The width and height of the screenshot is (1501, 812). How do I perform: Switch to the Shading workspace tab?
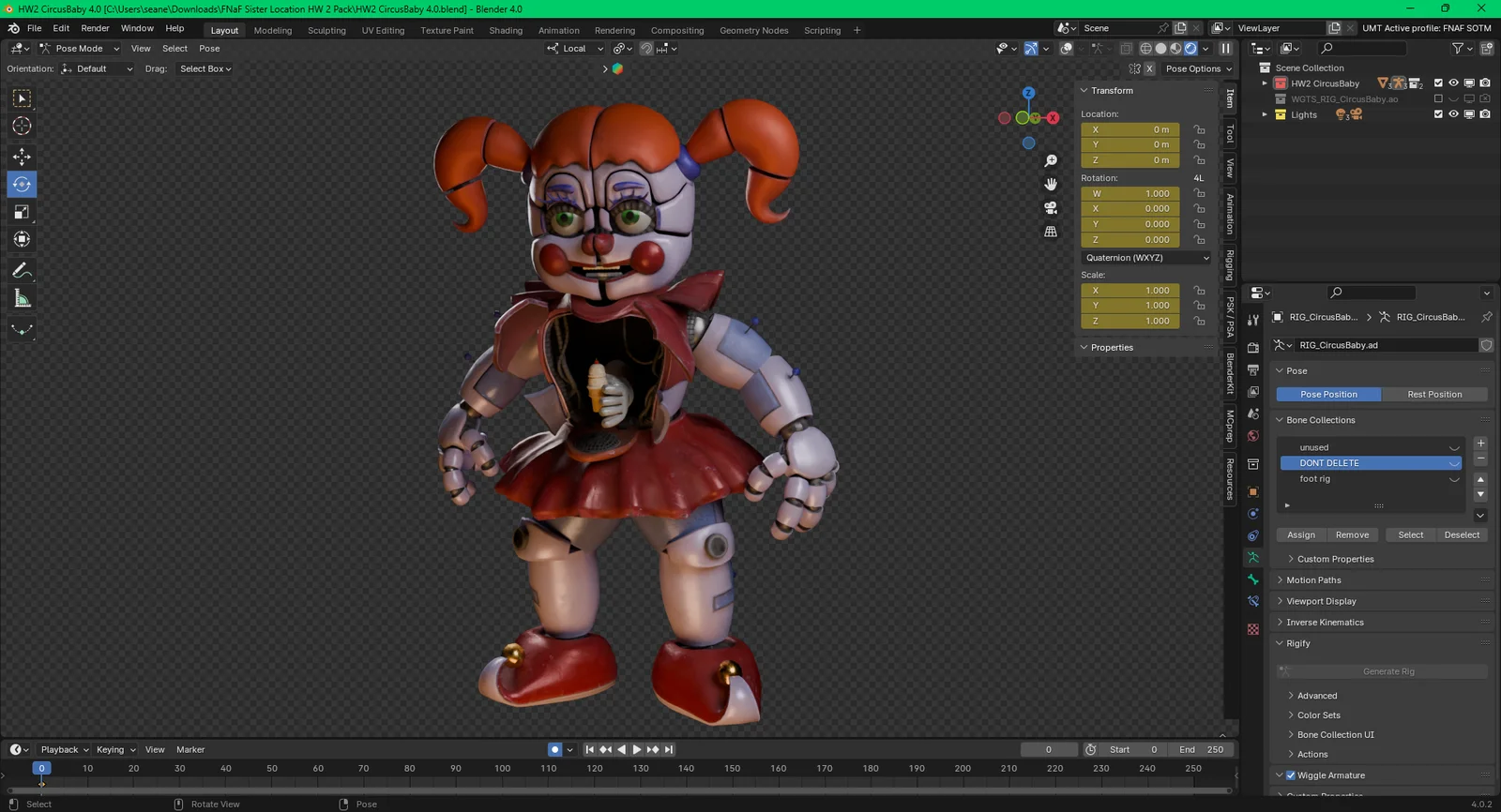506,30
